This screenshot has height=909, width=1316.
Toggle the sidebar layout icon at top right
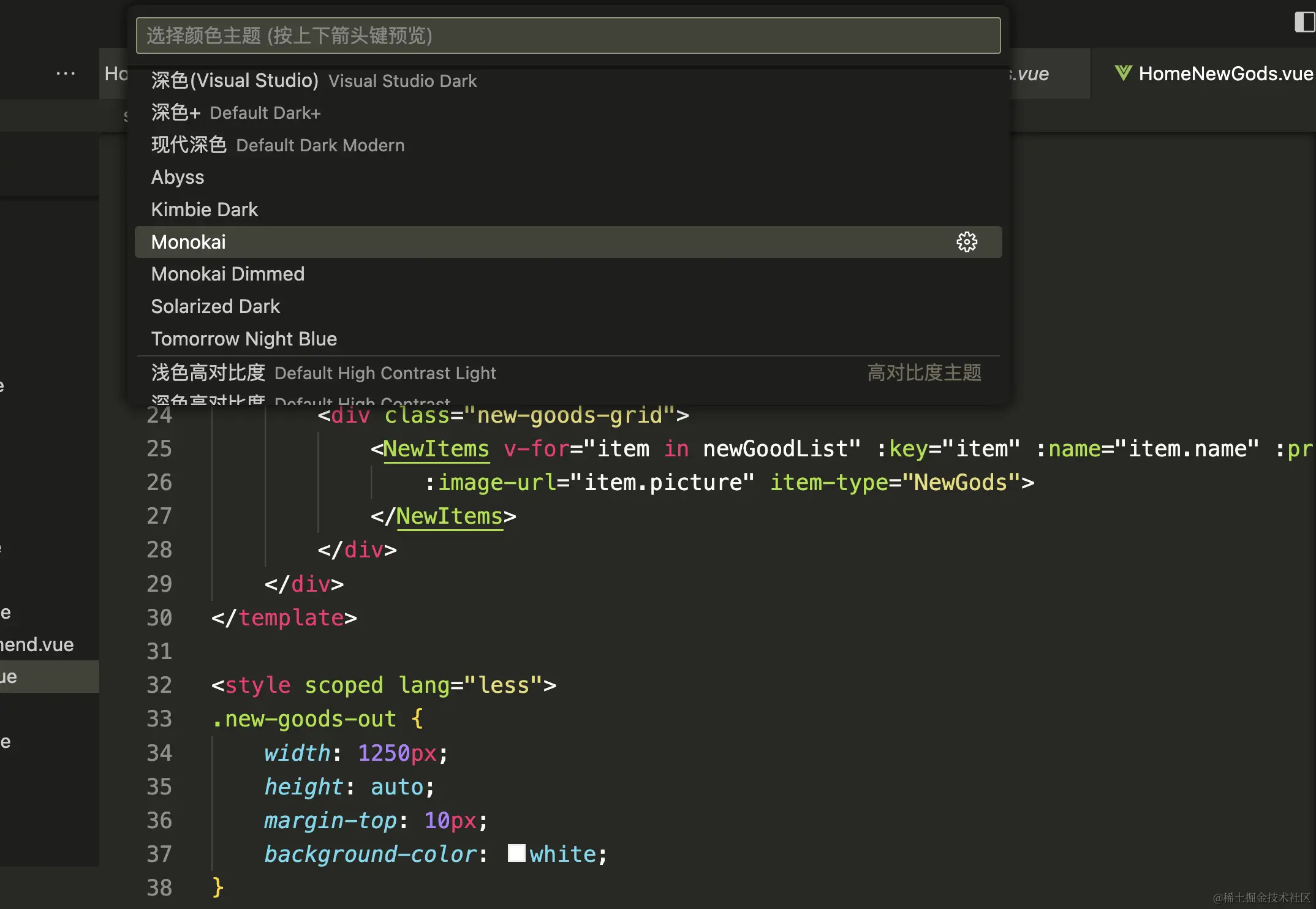pyautogui.click(x=1304, y=22)
